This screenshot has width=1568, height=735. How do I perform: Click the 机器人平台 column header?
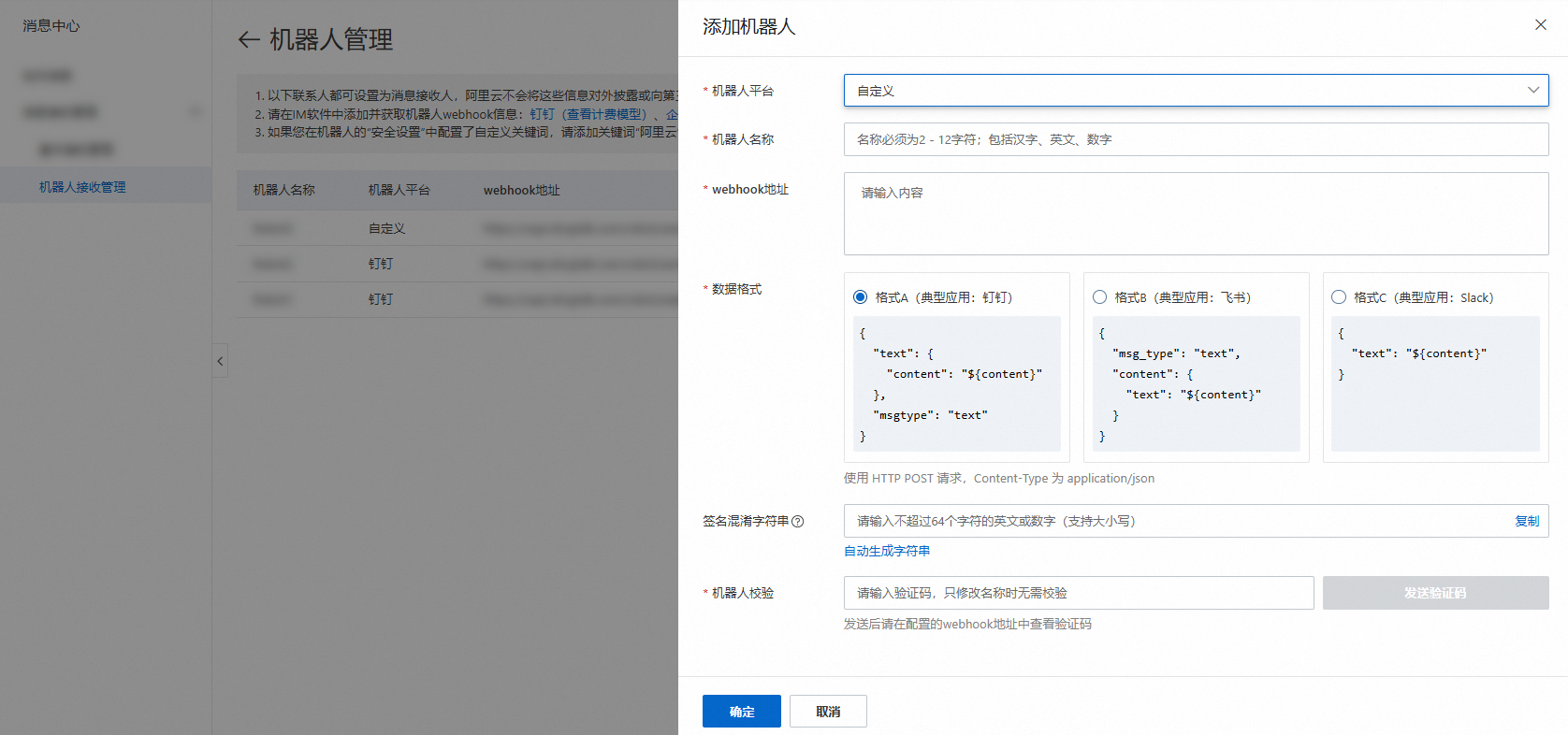point(399,190)
